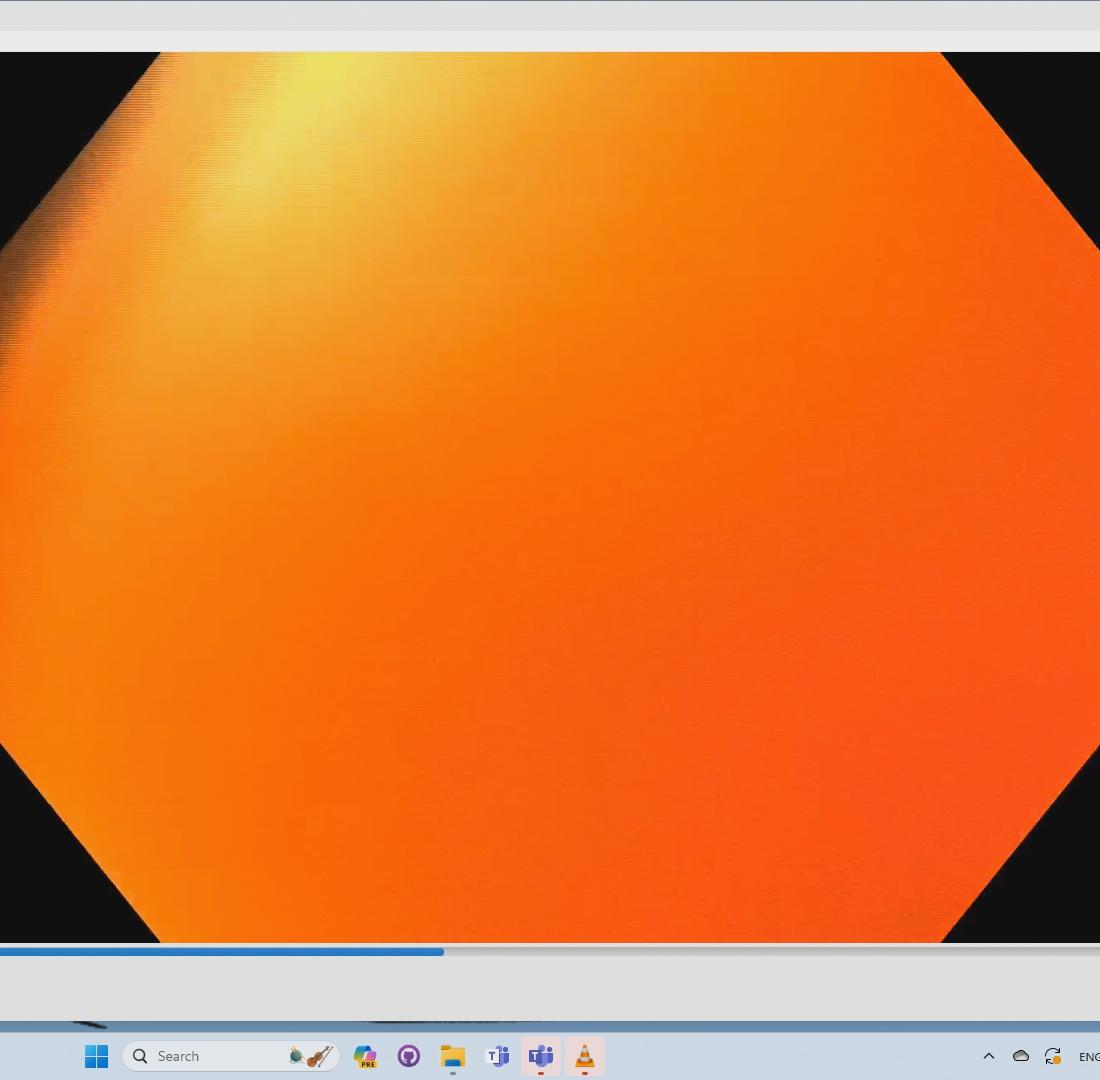Image resolution: width=1100 pixels, height=1080 pixels.
Task: Launch GitHub Desktop from taskbar
Action: [409, 1056]
